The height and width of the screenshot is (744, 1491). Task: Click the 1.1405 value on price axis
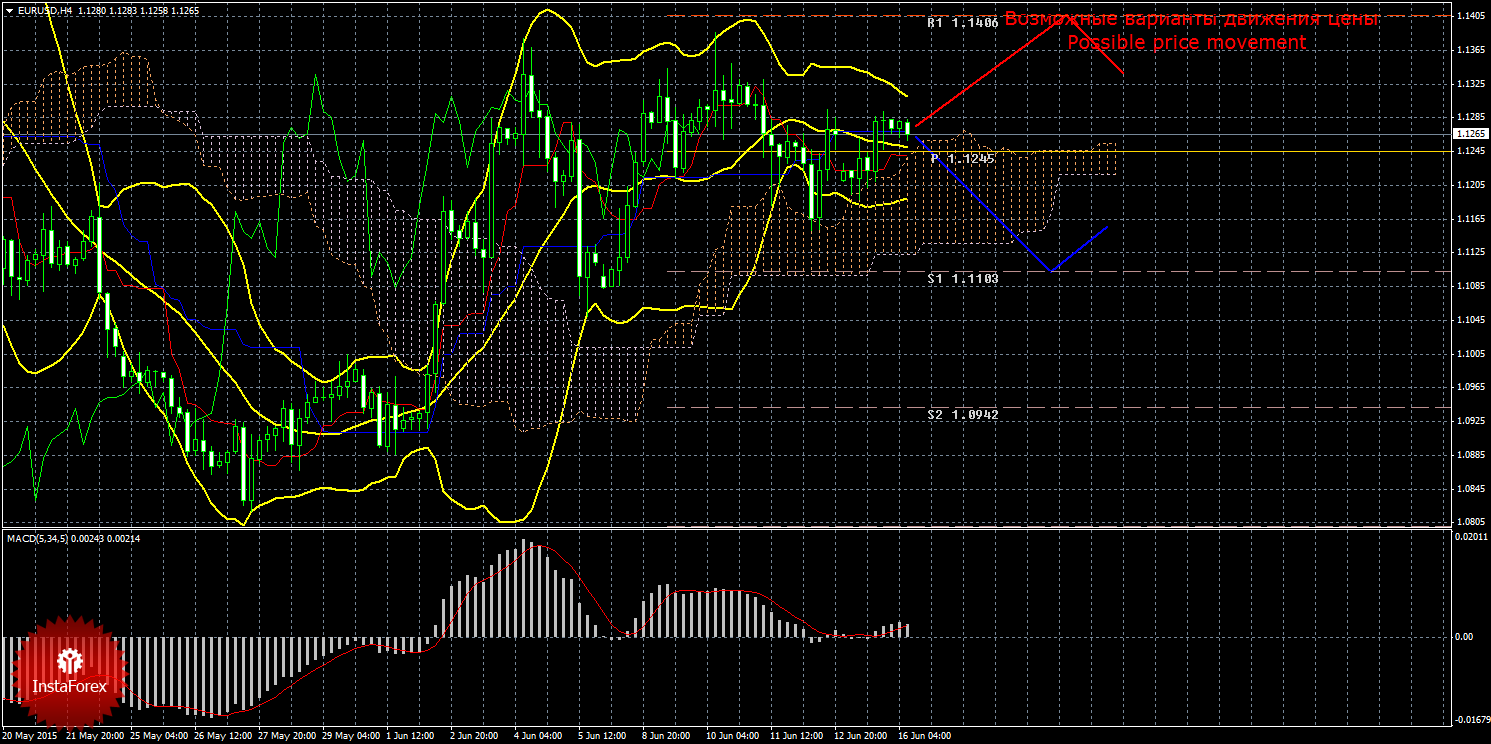(1470, 16)
